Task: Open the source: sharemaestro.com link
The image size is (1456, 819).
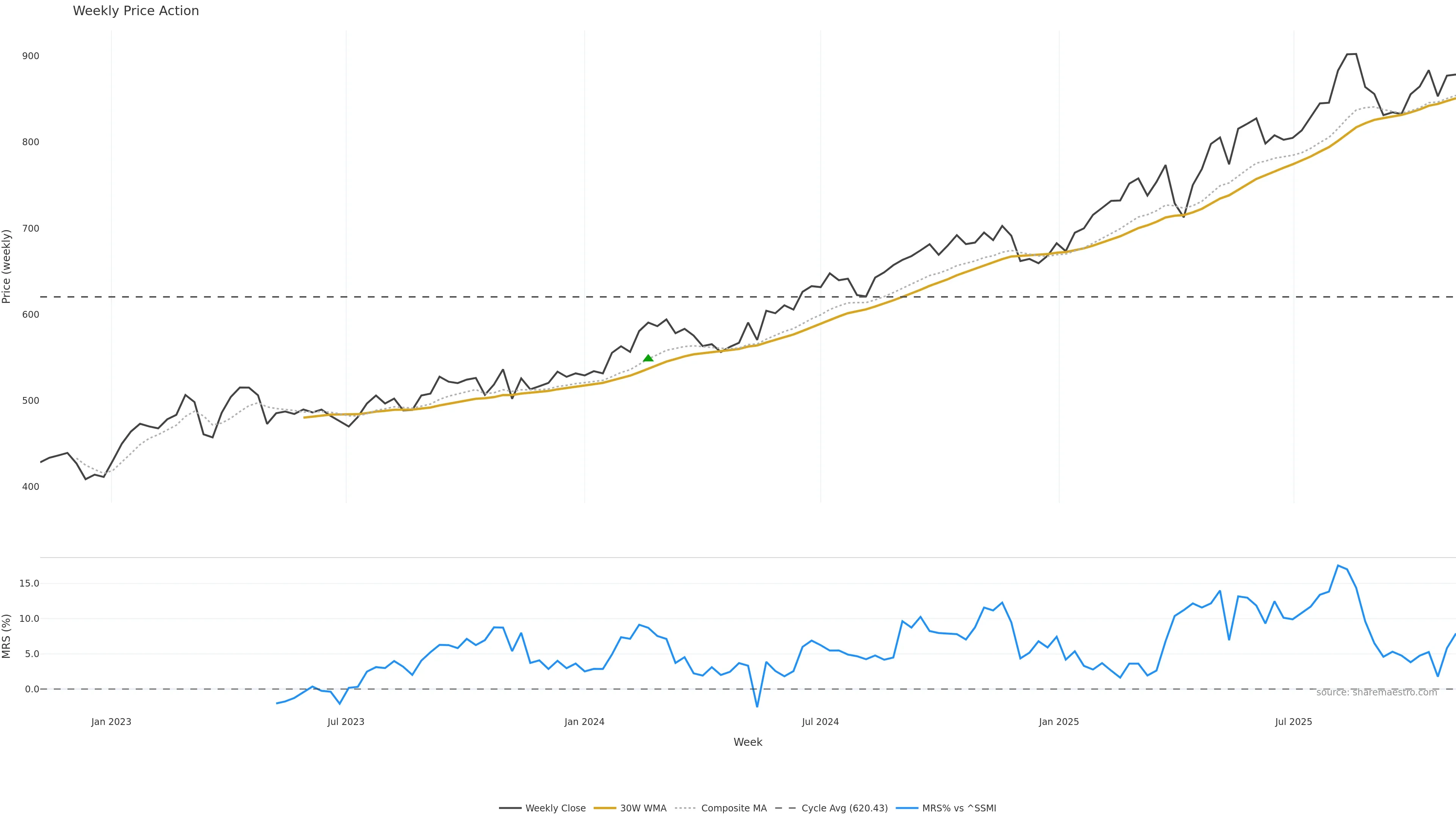Action: point(1376,692)
